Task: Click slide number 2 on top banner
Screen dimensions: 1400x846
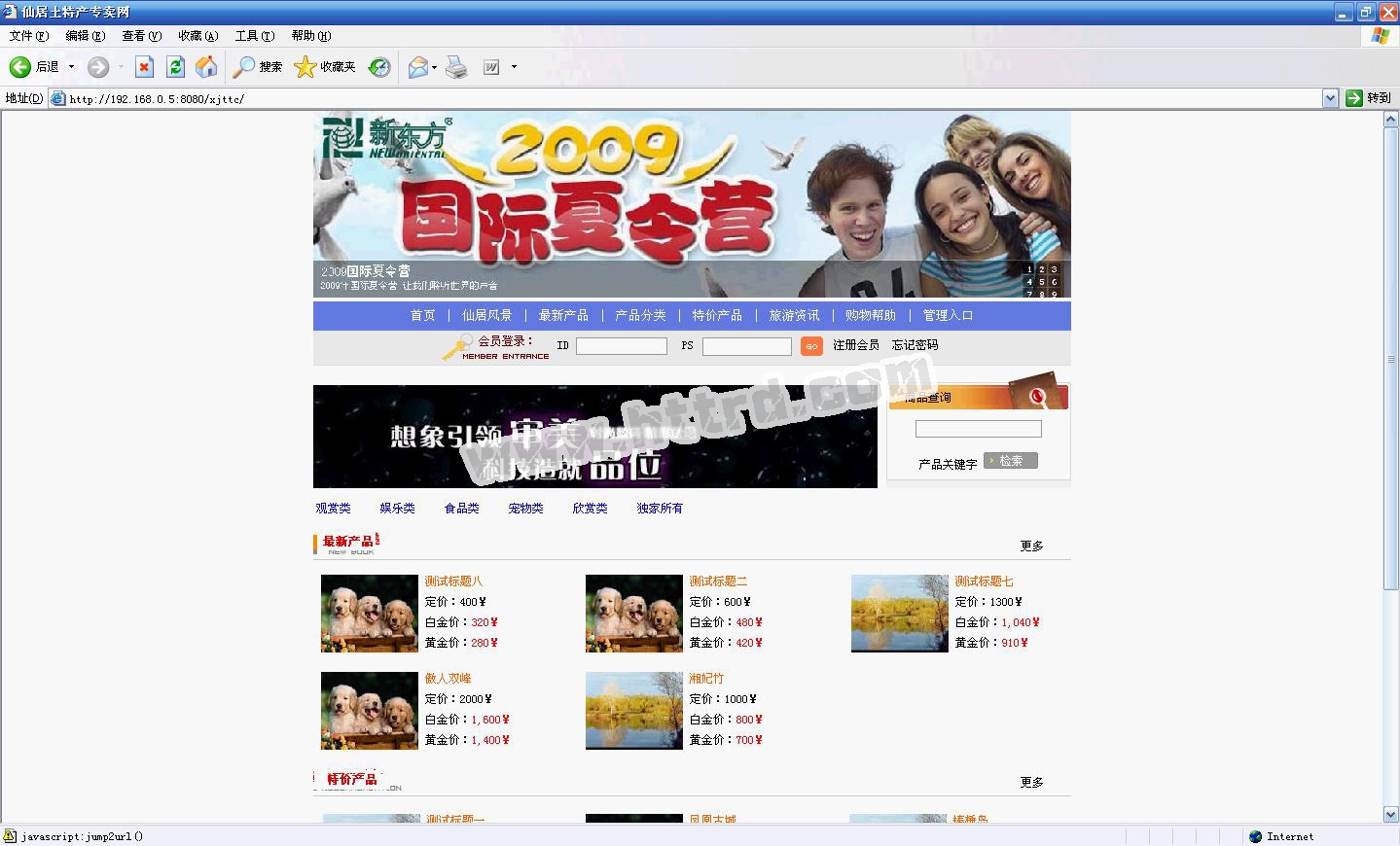Action: (1042, 269)
